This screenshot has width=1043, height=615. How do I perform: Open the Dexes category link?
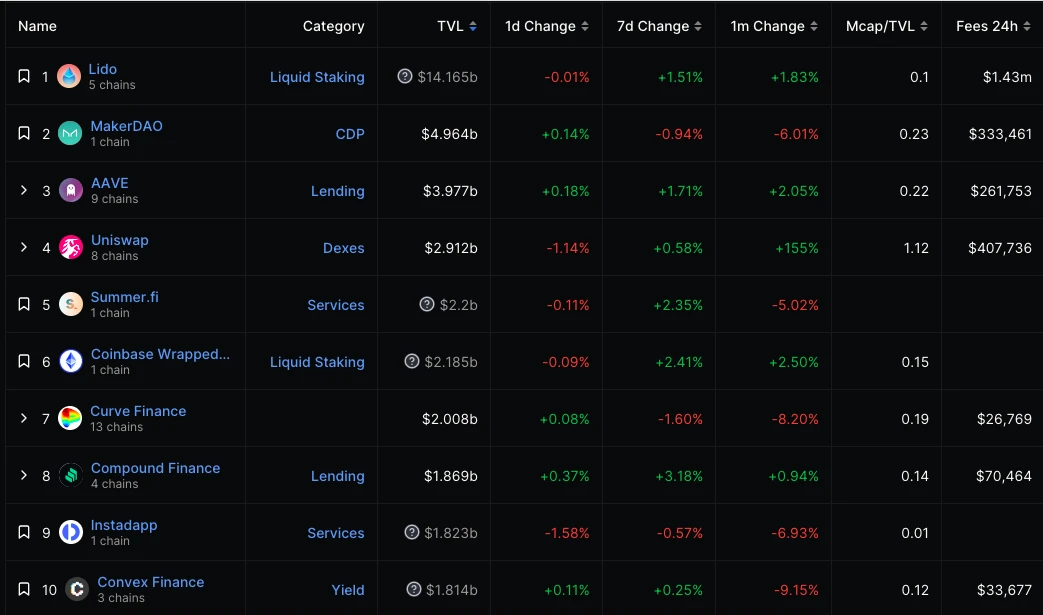coord(343,248)
